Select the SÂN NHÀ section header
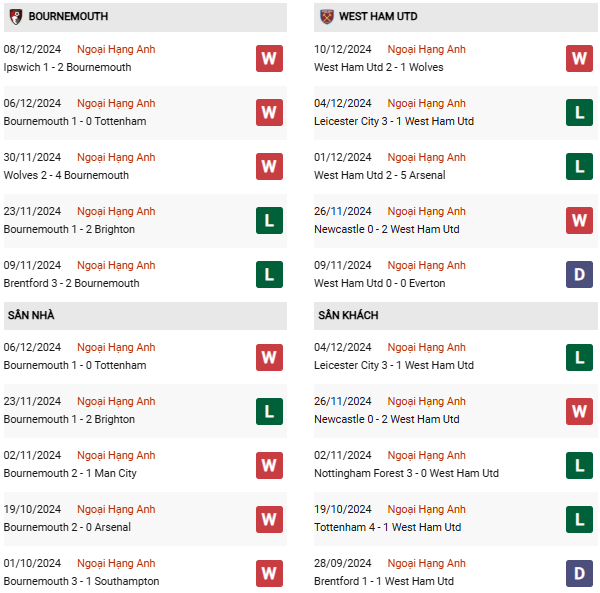 [145, 316]
